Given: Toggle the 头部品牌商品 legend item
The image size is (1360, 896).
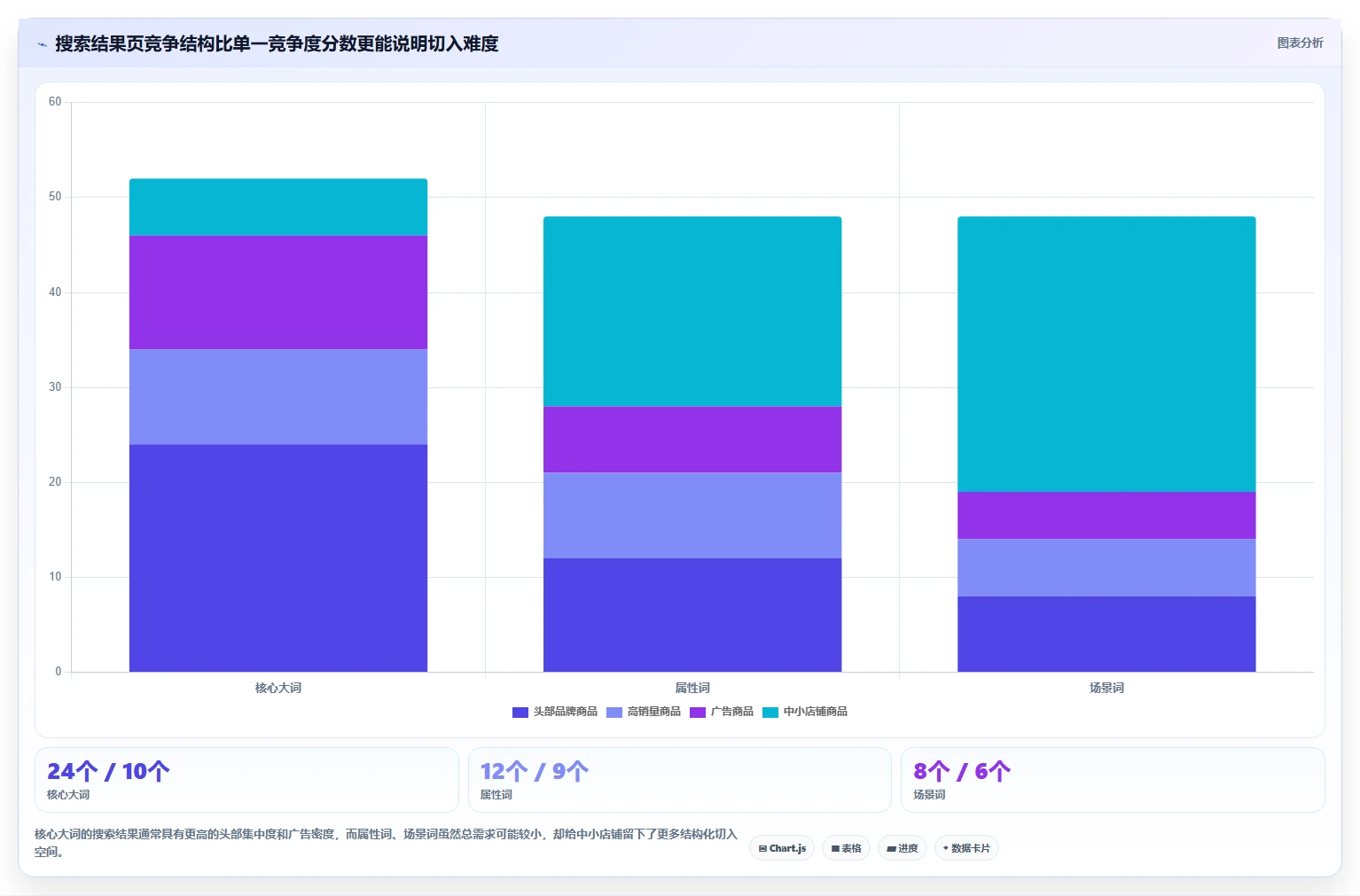Looking at the screenshot, I should point(555,712).
